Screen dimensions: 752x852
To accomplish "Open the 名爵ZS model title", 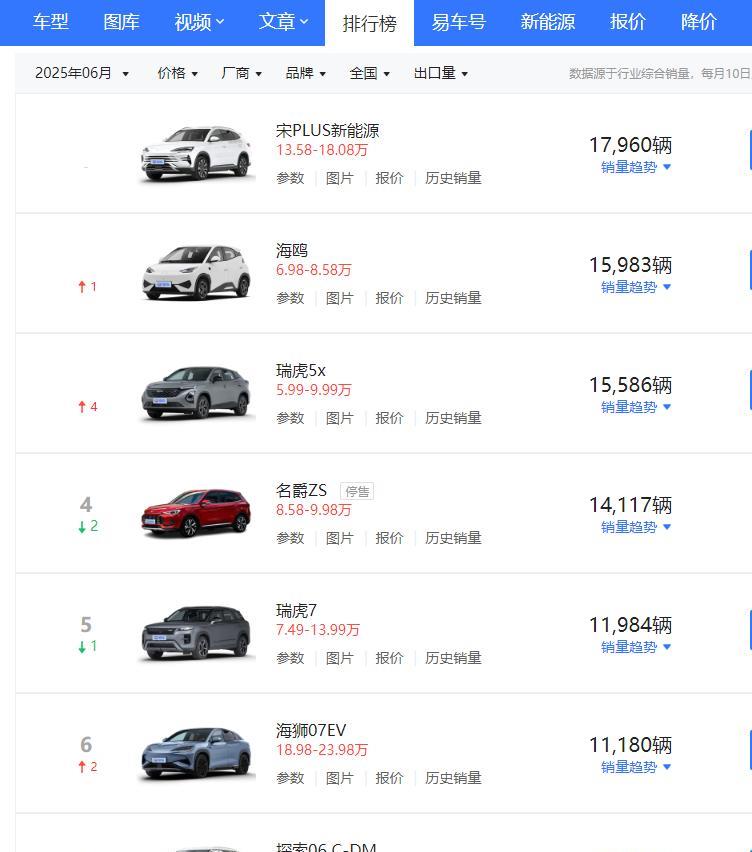I will (x=302, y=491).
